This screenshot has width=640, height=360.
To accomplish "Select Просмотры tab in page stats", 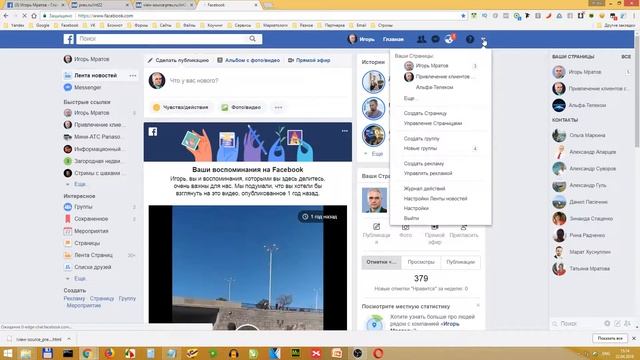I will pyautogui.click(x=421, y=262).
